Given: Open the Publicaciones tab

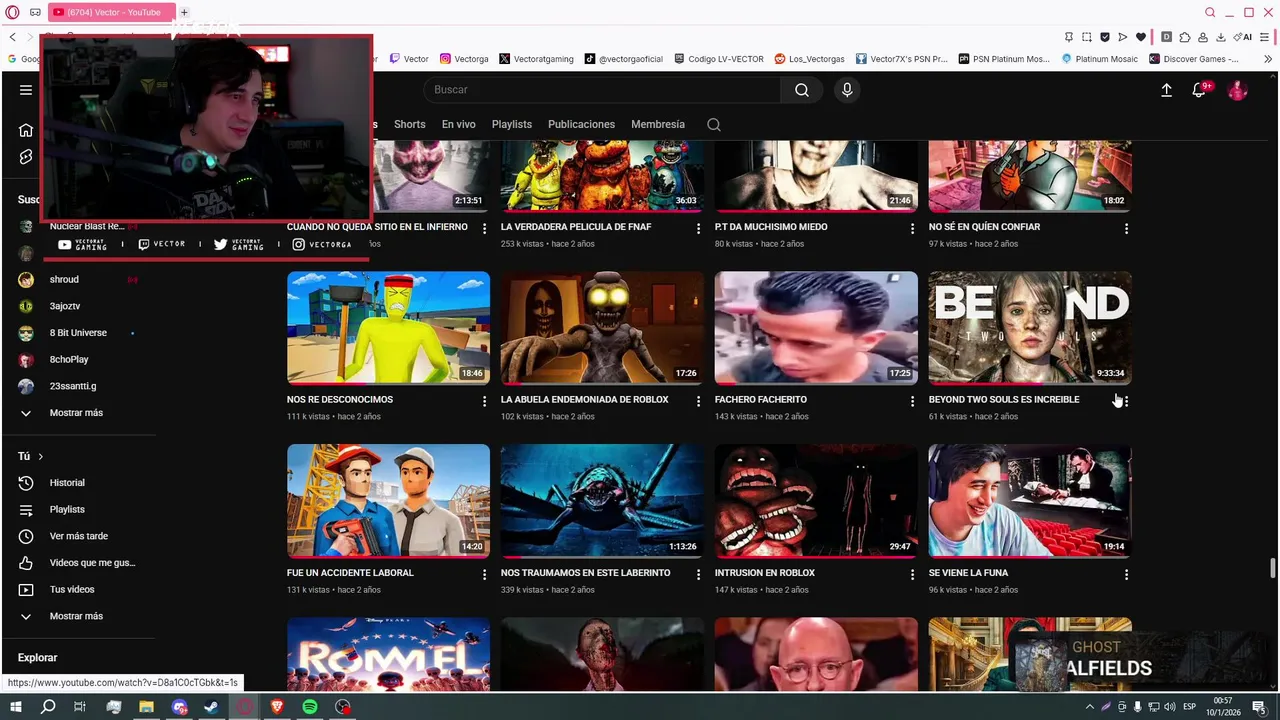Looking at the screenshot, I should click(x=581, y=124).
